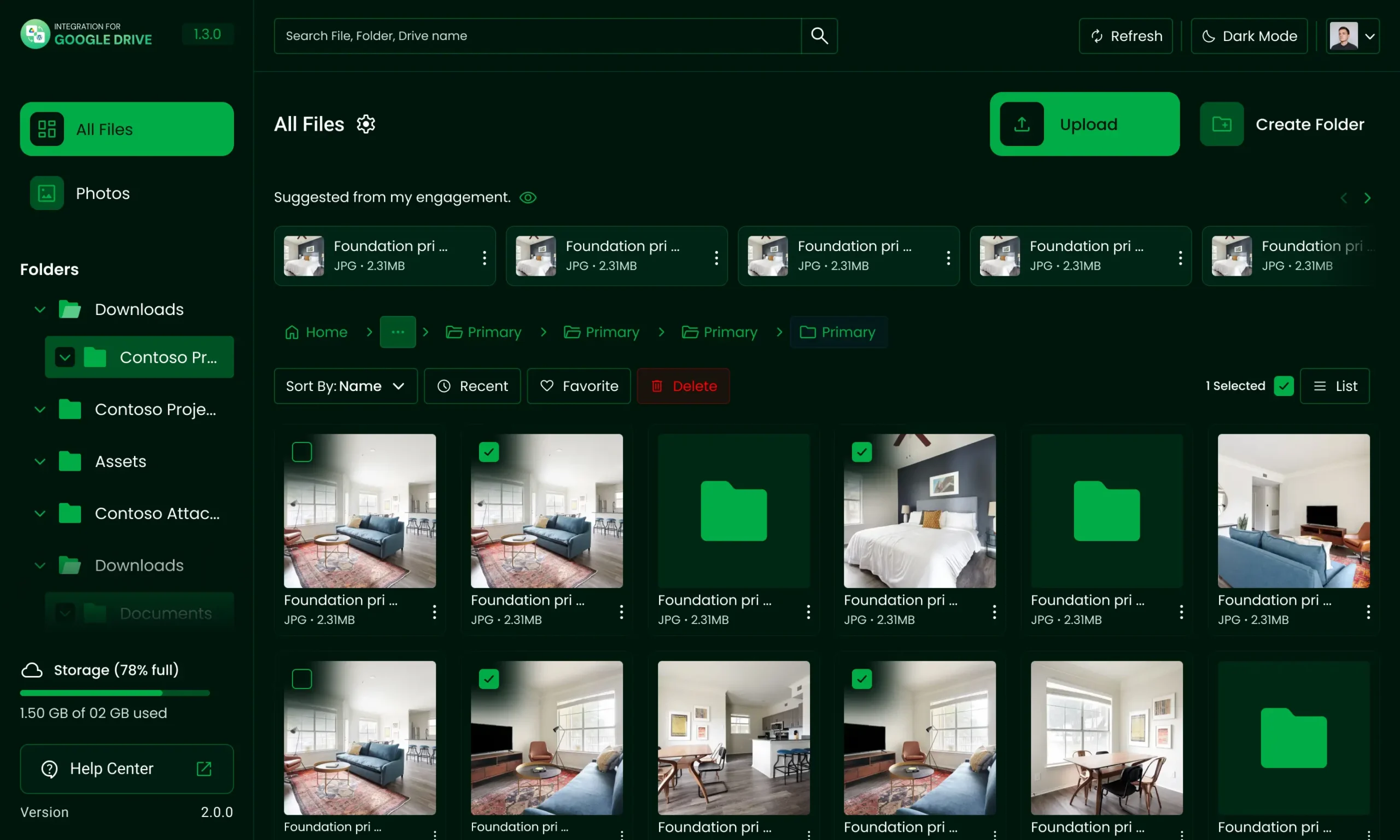Screen dimensions: 1400x840
Task: Toggle the eye icon next to suggestions
Action: (x=527, y=197)
